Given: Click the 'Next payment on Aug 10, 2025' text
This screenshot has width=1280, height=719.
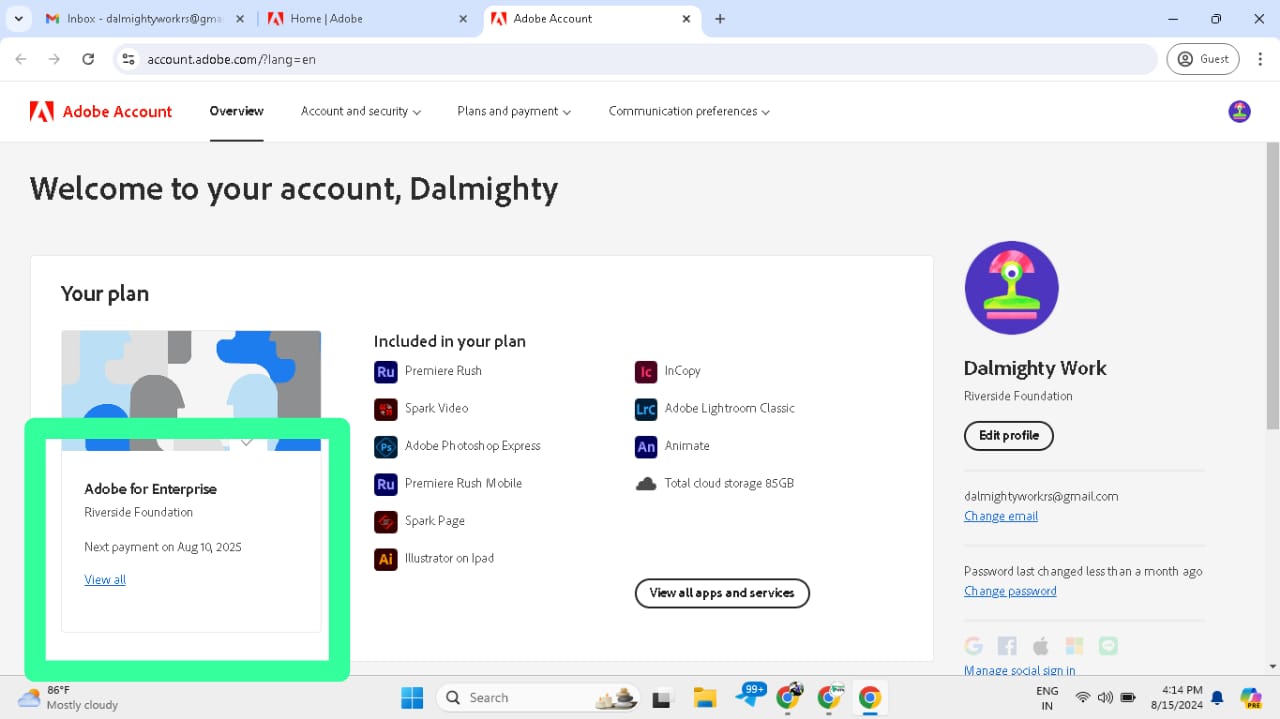Looking at the screenshot, I should [163, 547].
